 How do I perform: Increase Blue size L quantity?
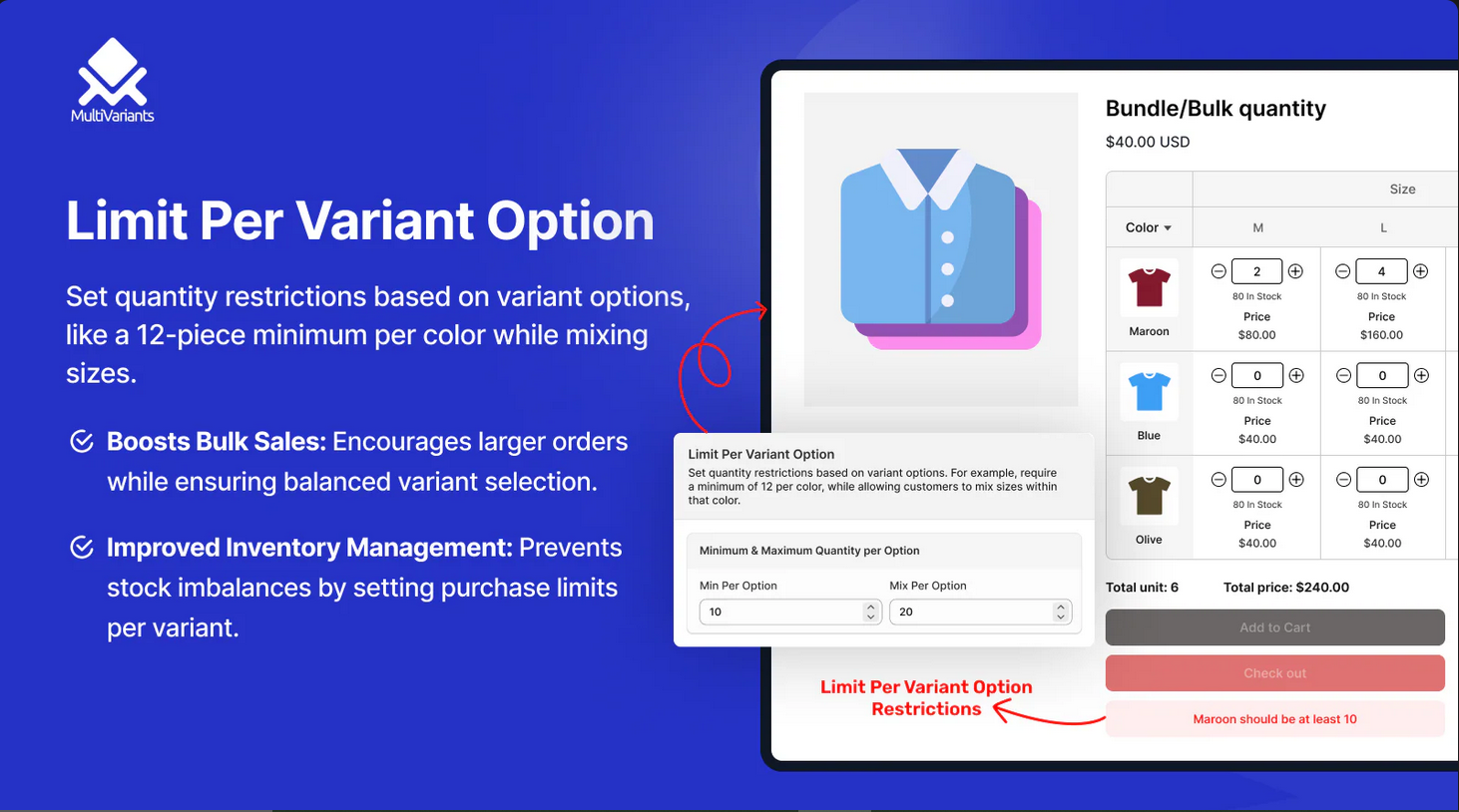point(1422,375)
